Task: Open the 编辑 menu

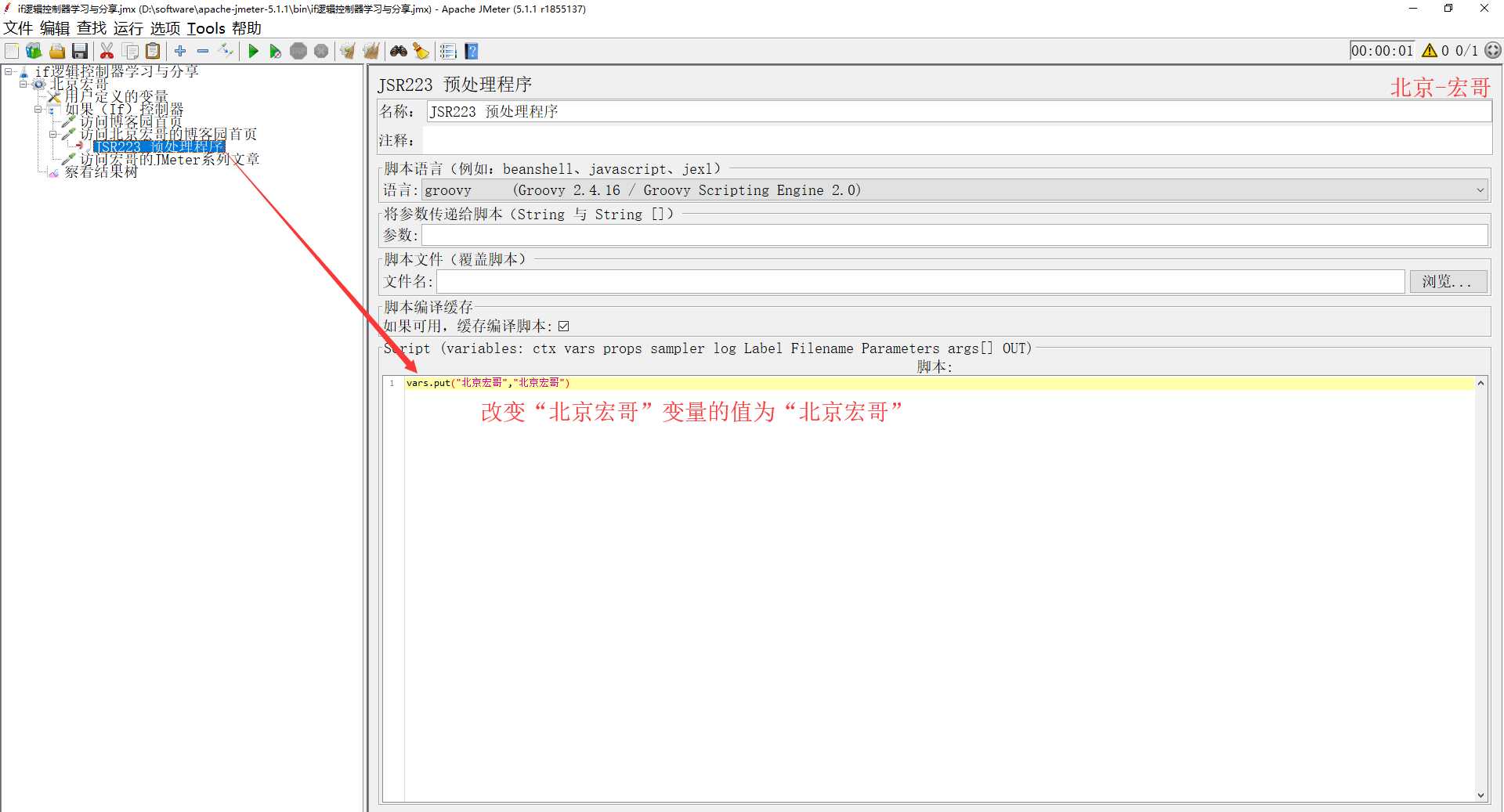Action: coord(55,28)
